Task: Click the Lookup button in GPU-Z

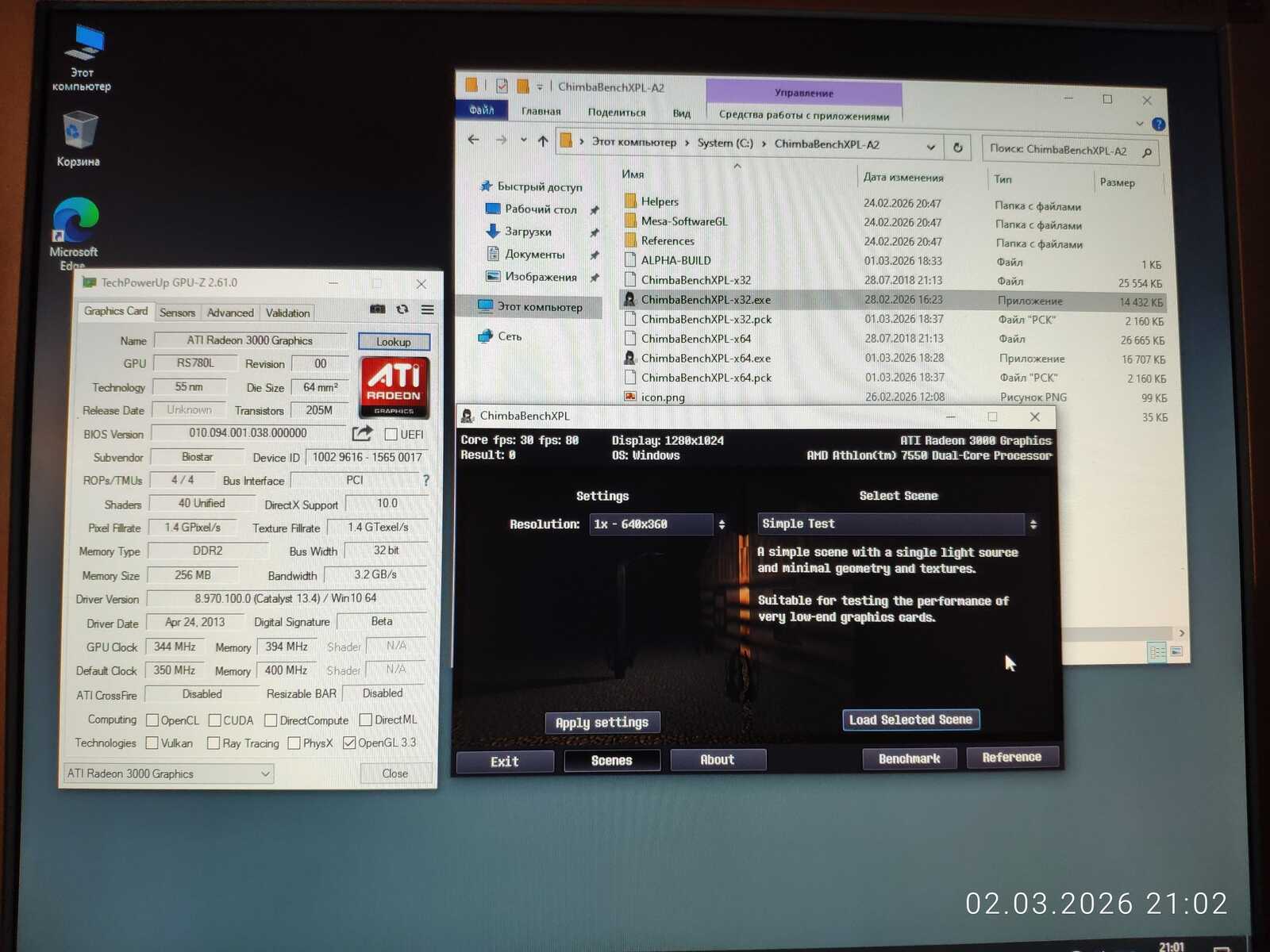Action: pos(394,342)
